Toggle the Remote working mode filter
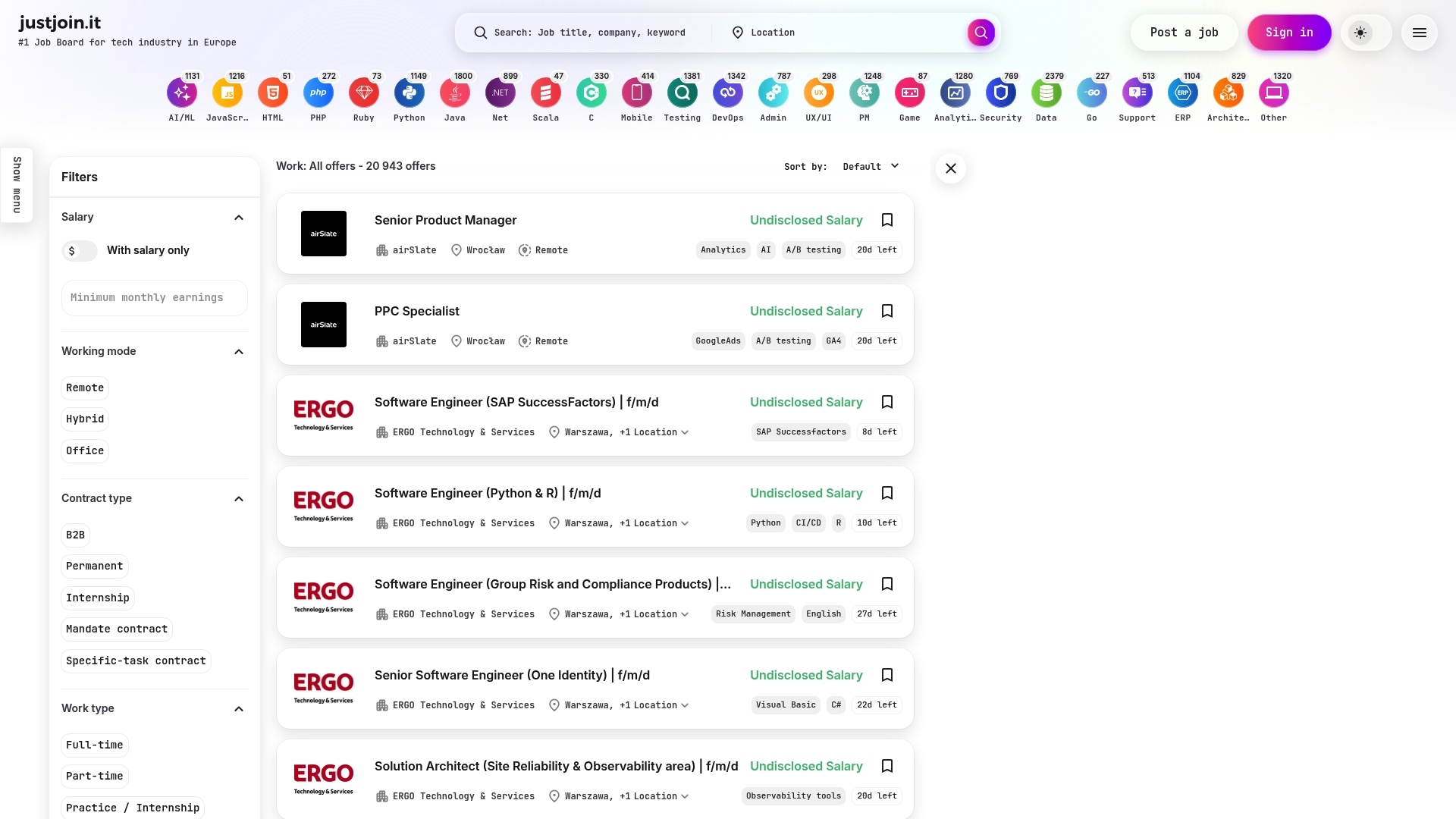The height and width of the screenshot is (819, 1456). click(x=85, y=388)
